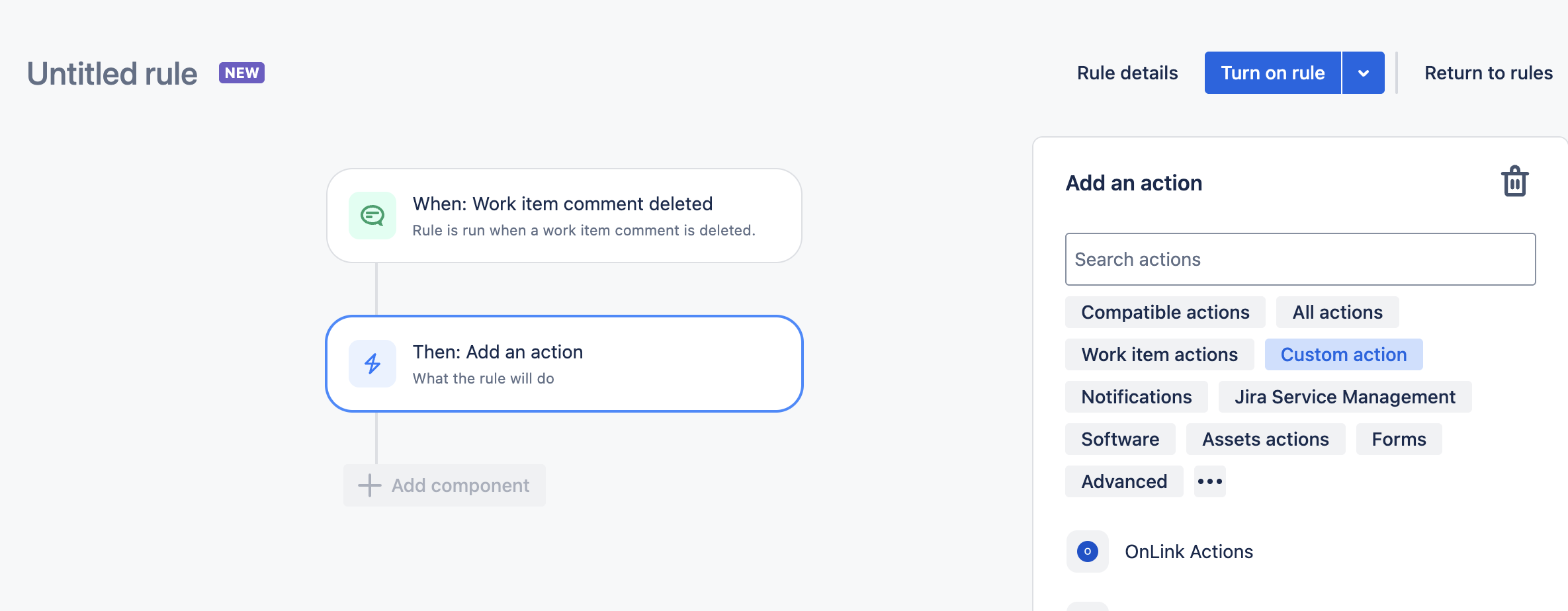
Task: Click into the Search actions field
Action: click(x=1300, y=259)
